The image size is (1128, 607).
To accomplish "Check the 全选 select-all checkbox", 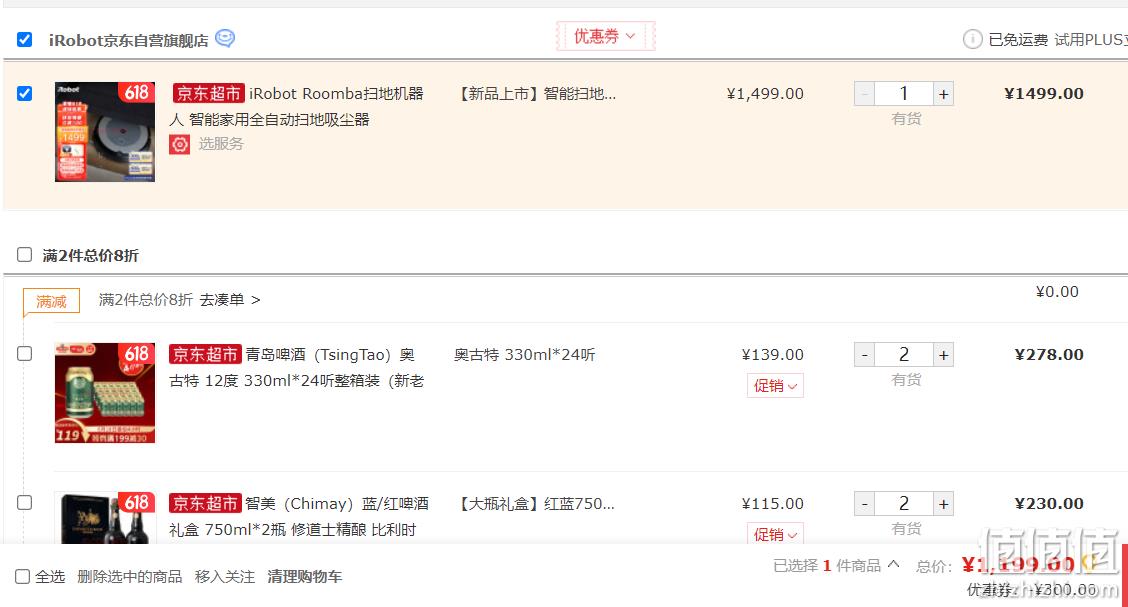I will [22, 576].
